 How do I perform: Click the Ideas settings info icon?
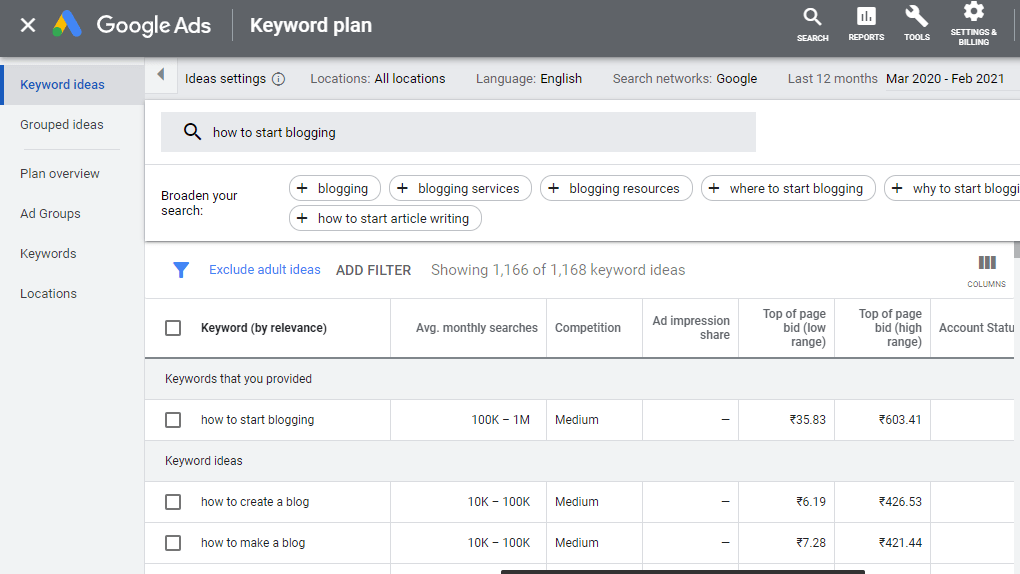(x=278, y=79)
